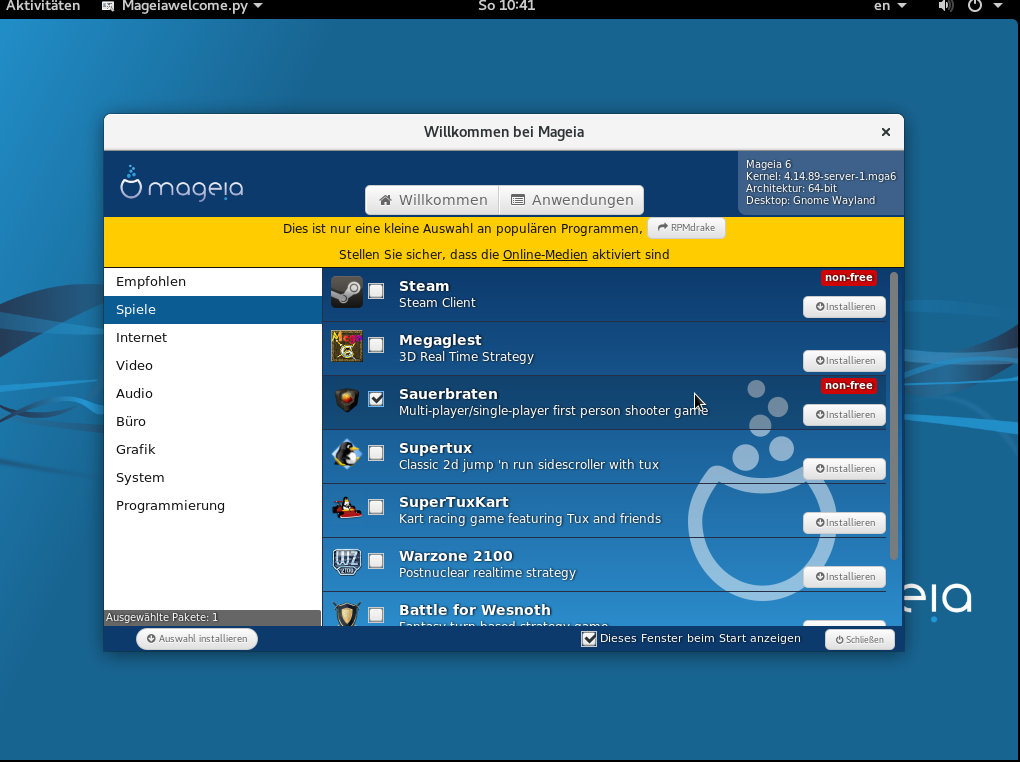Toggle 'Dieses Fenster beim Start anzeigen' checkbox

pyautogui.click(x=589, y=638)
